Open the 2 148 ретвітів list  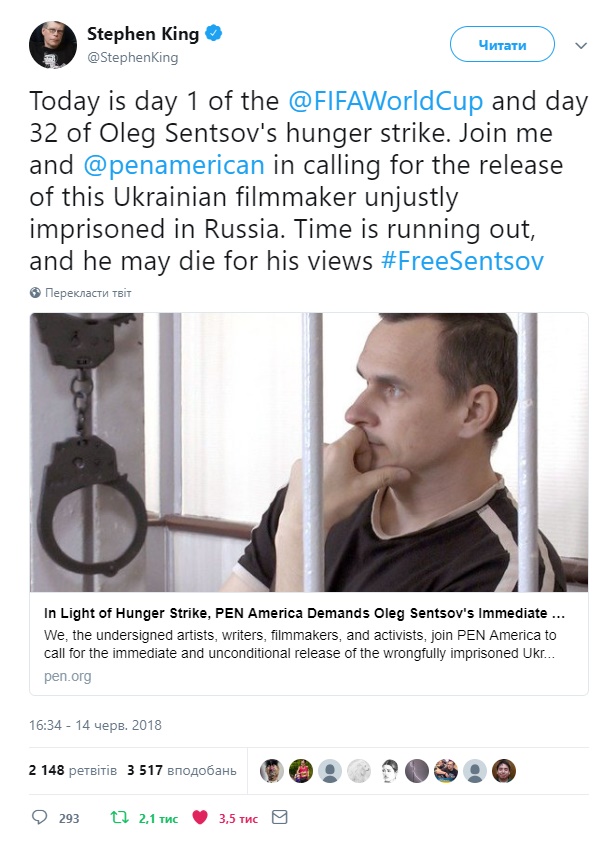(73, 771)
